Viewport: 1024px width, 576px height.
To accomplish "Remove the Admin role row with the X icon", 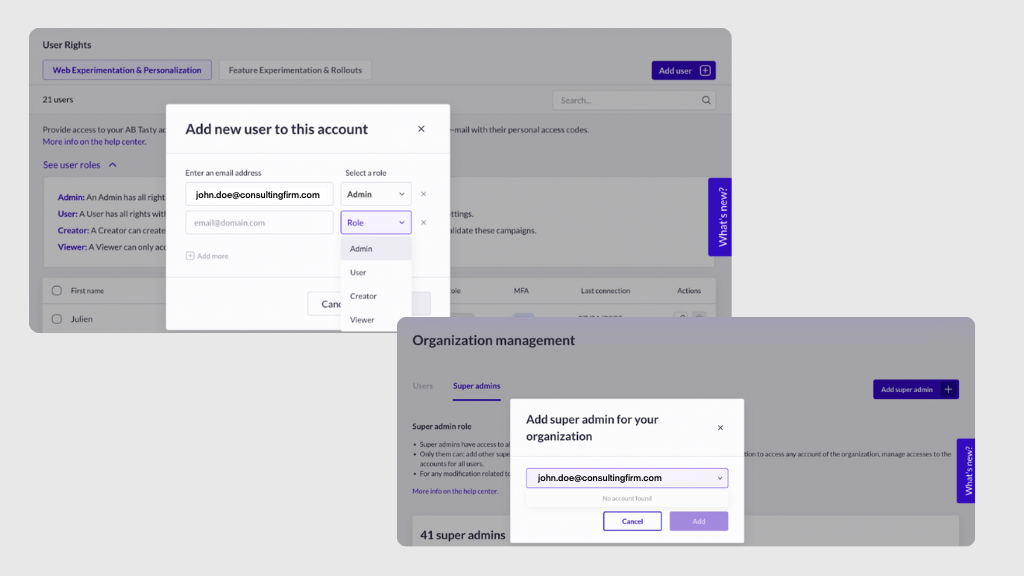I will click(x=423, y=193).
